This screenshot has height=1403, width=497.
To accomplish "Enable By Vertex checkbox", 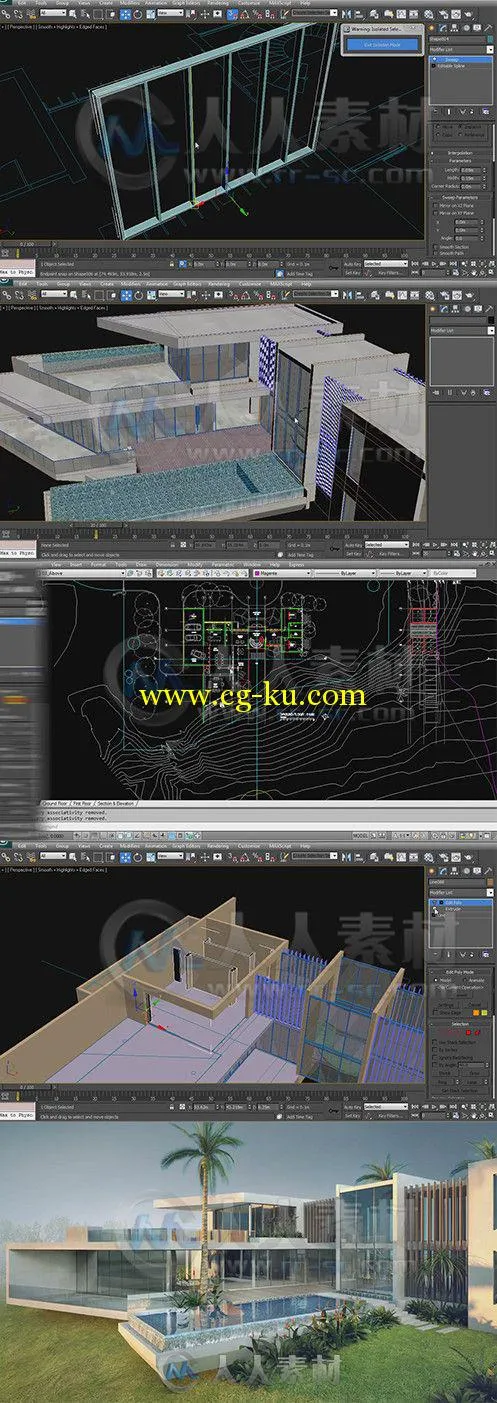I will 435,1050.
